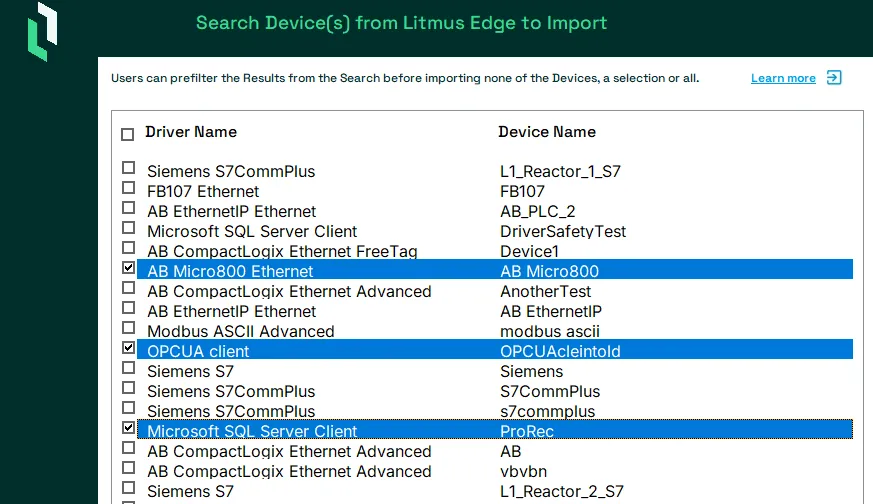The width and height of the screenshot is (873, 504).
Task: Select the Siemens device name cell
Action: (x=531, y=372)
